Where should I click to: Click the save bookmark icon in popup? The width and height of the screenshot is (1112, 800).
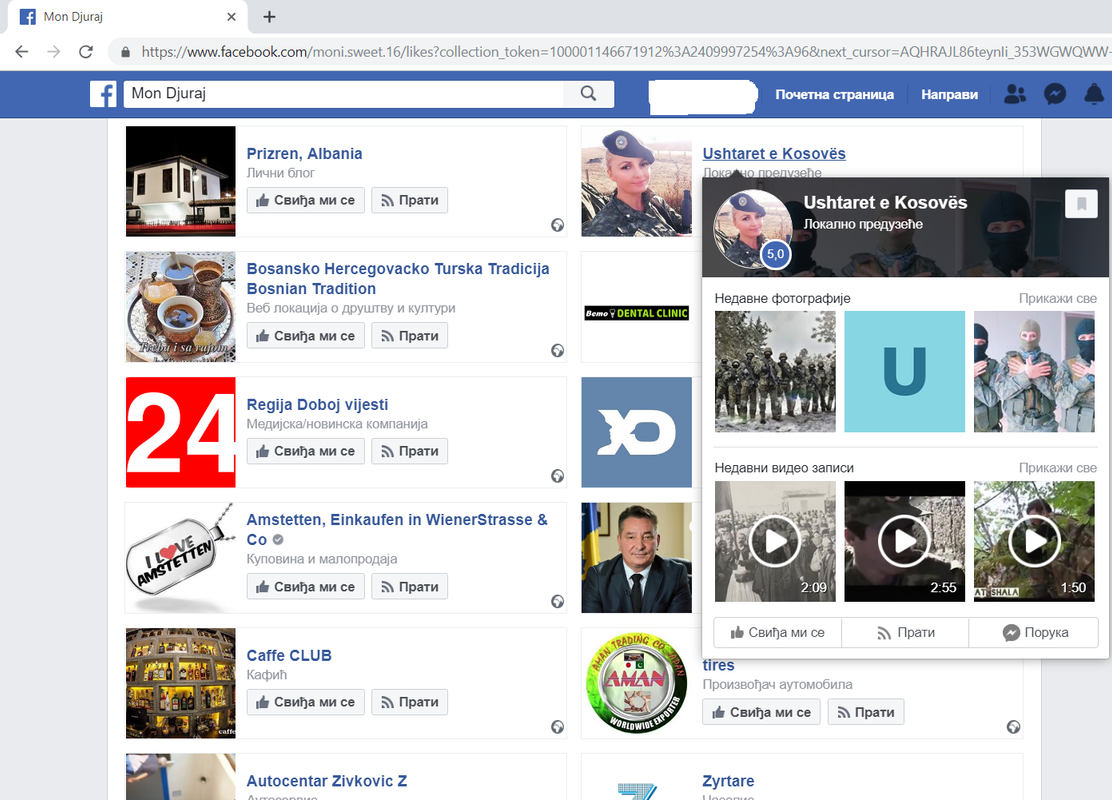[x=1082, y=204]
